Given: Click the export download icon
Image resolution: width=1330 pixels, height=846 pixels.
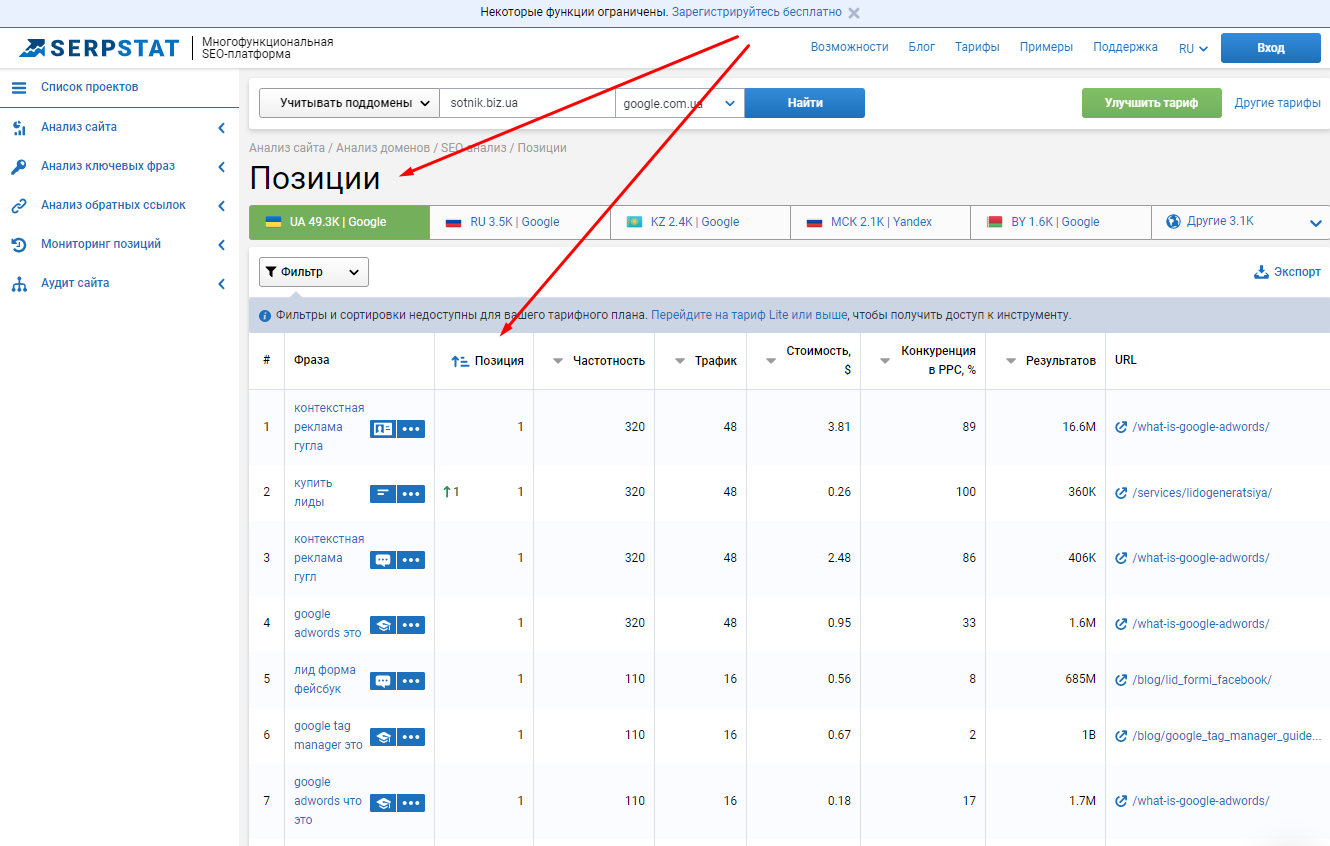Looking at the screenshot, I should pyautogui.click(x=1261, y=272).
